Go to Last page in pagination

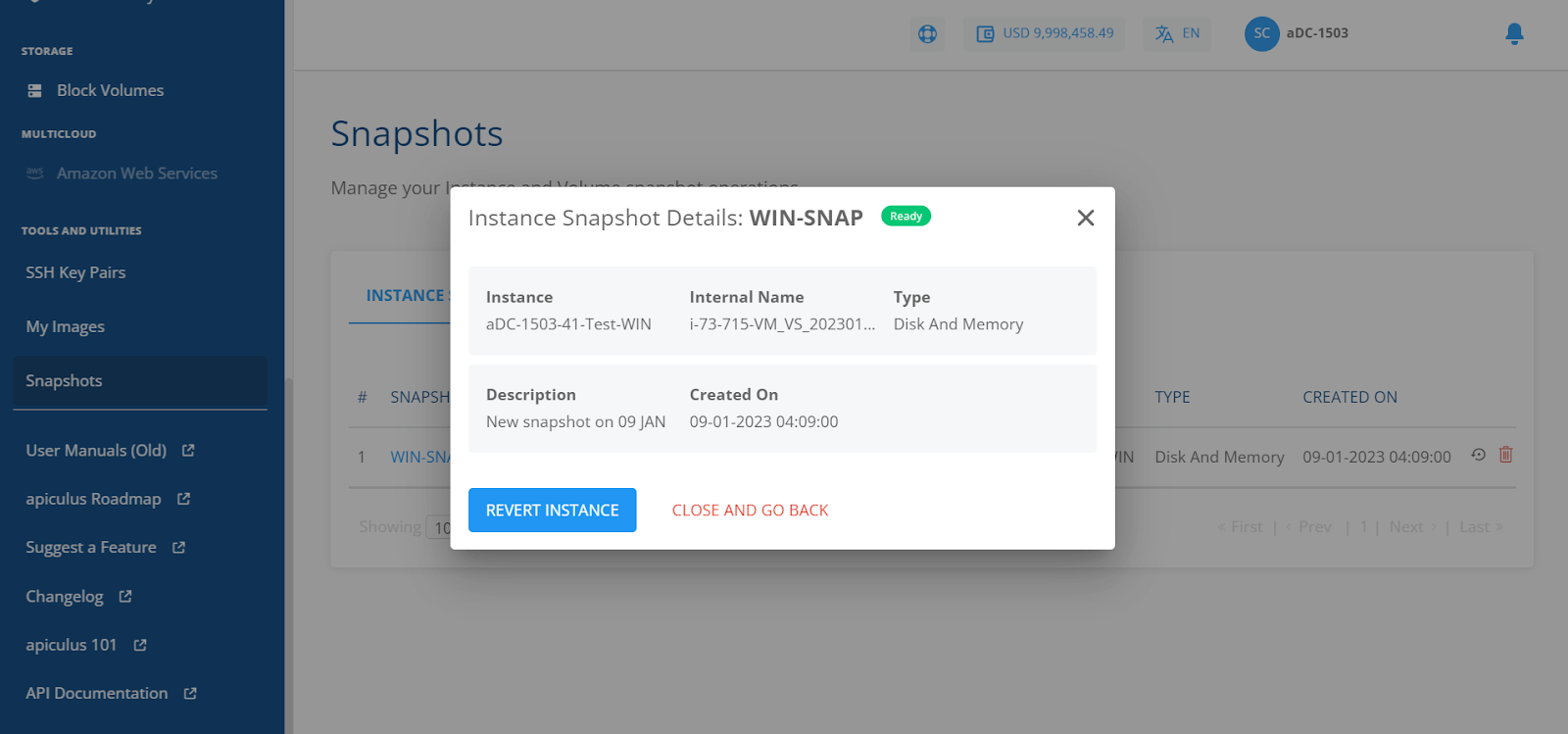[x=1481, y=527]
